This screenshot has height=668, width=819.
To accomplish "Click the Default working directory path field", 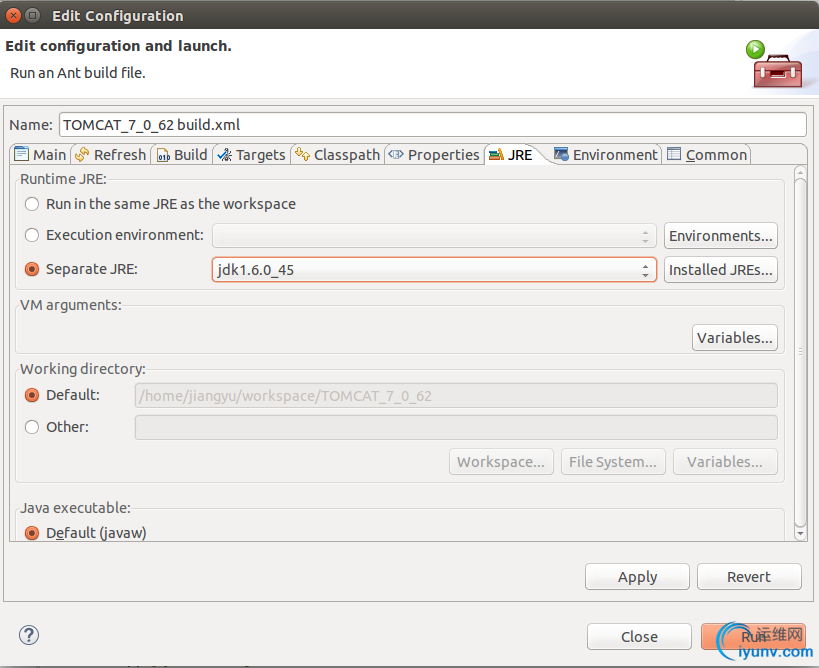I will pos(456,396).
